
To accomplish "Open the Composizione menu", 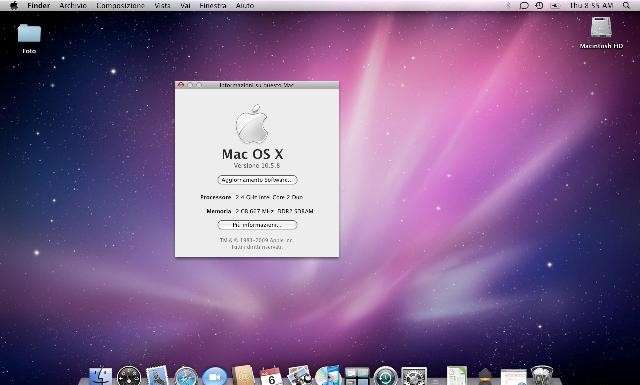I will (120, 5).
